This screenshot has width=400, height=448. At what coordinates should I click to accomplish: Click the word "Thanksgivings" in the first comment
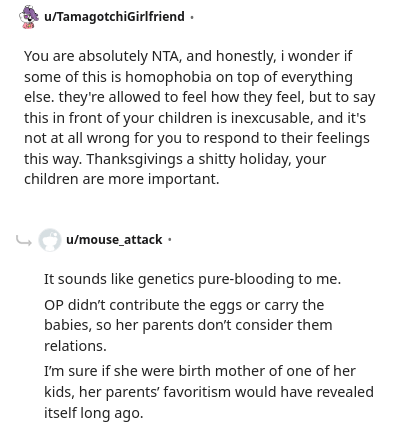(135, 159)
